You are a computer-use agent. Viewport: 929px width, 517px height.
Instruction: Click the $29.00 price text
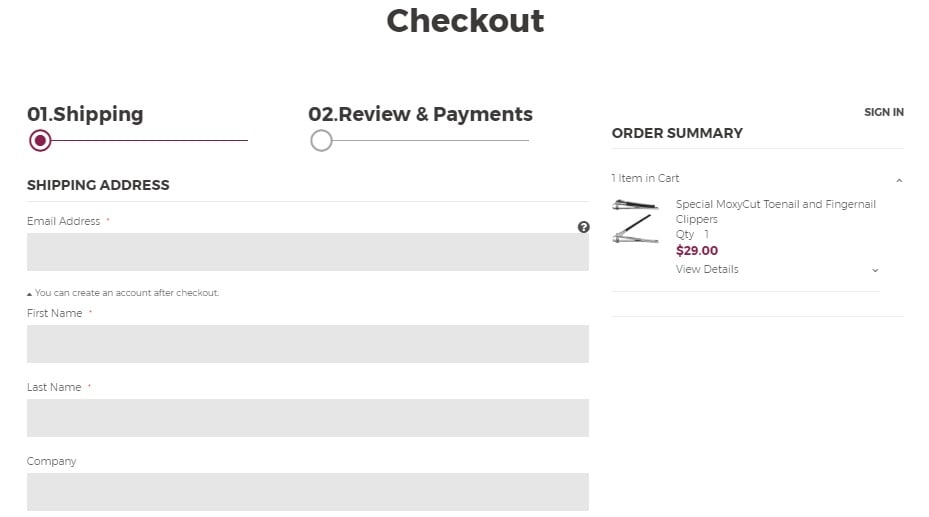pos(697,251)
